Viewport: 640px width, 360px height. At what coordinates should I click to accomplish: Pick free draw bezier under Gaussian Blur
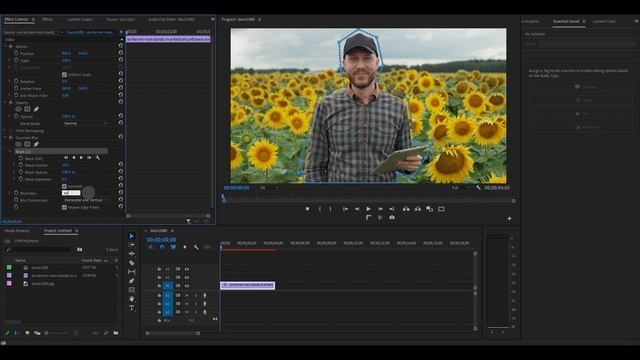36,144
